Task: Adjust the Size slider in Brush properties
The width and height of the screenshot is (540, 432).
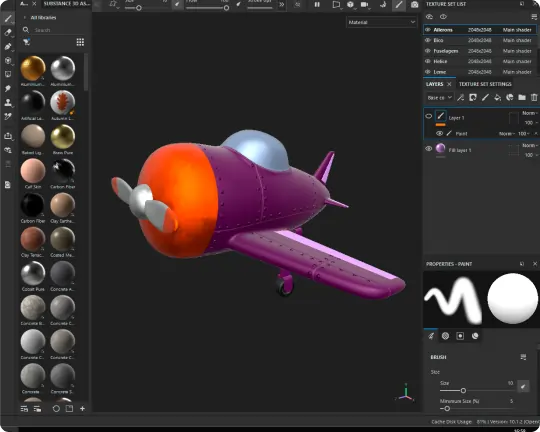Action: 477,390
